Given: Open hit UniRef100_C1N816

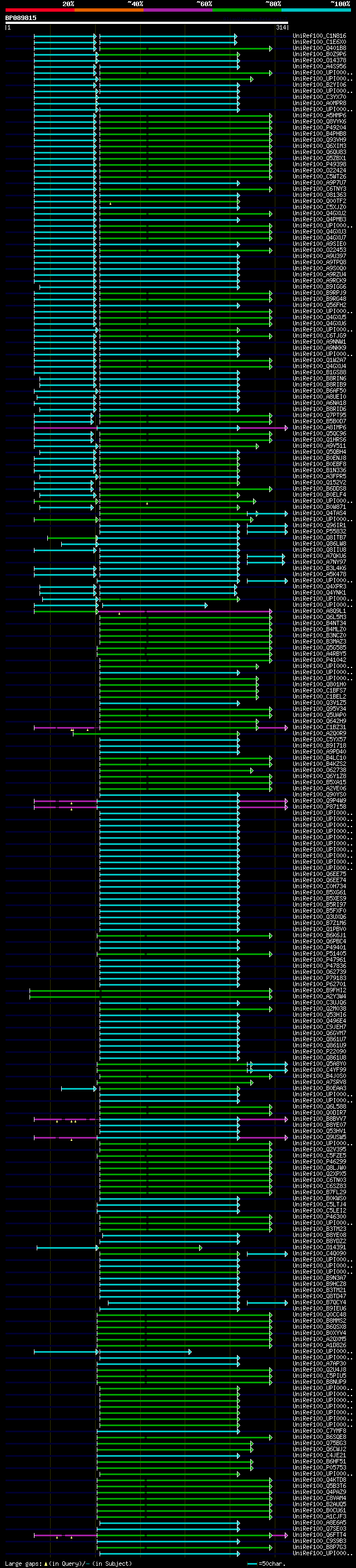Looking at the screenshot, I should (319, 36).
